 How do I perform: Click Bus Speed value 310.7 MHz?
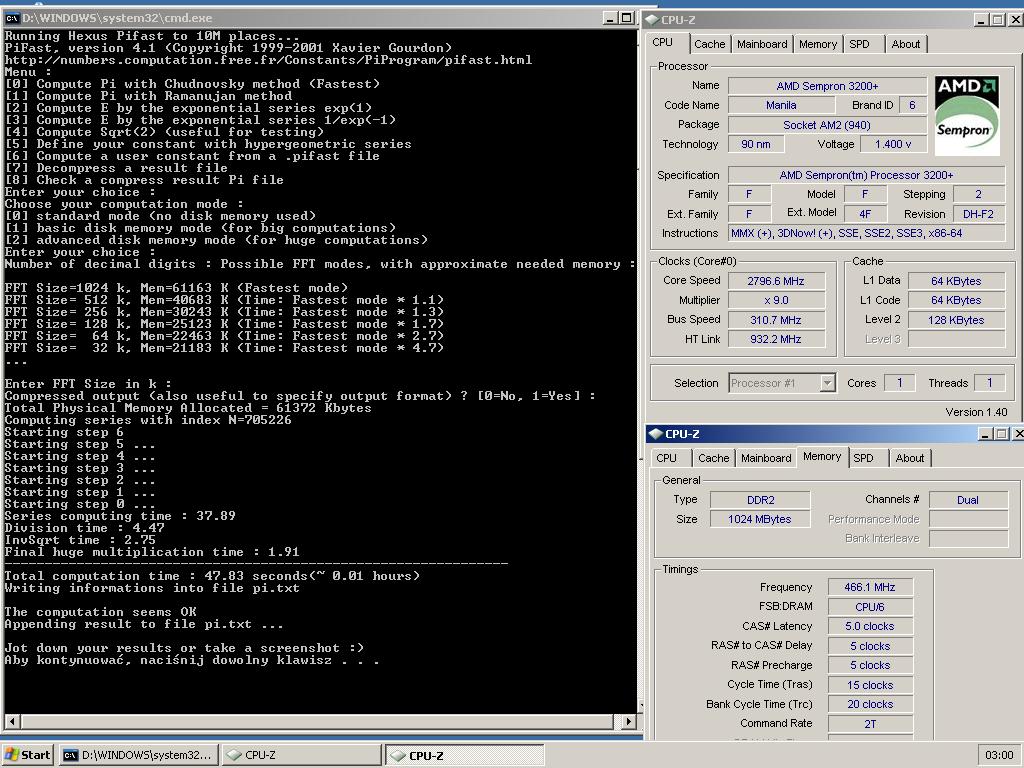[x=776, y=320]
